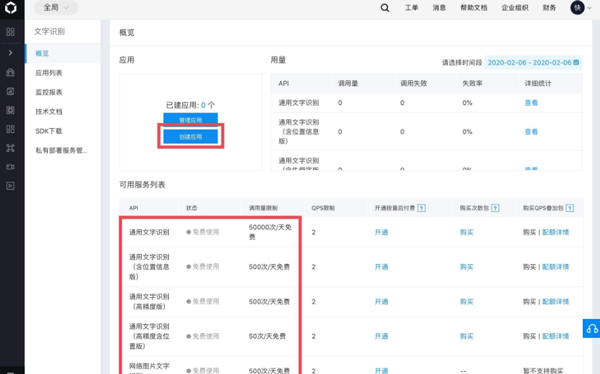Open the user avatar account menu

tap(577, 8)
